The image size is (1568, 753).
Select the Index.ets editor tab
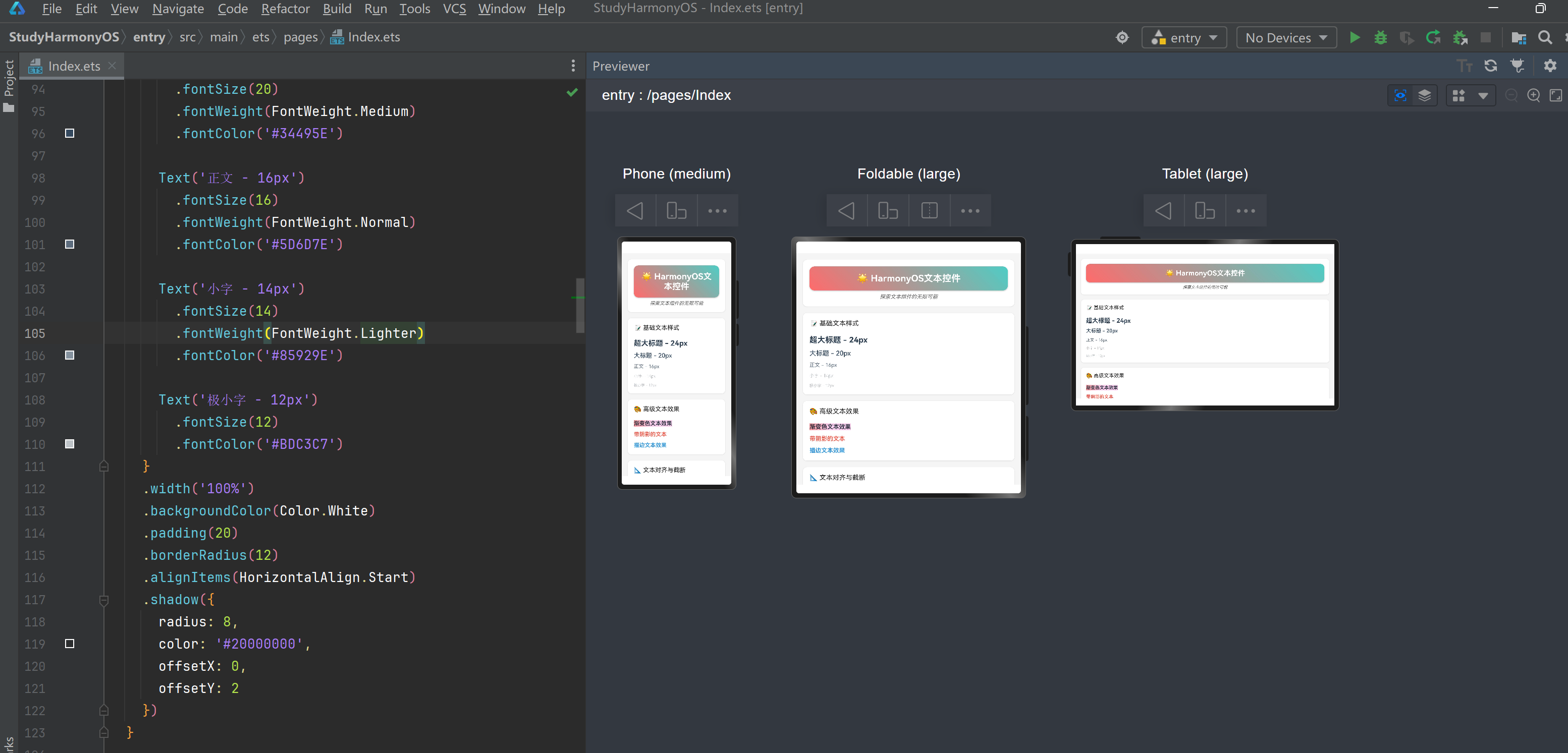pyautogui.click(x=73, y=66)
